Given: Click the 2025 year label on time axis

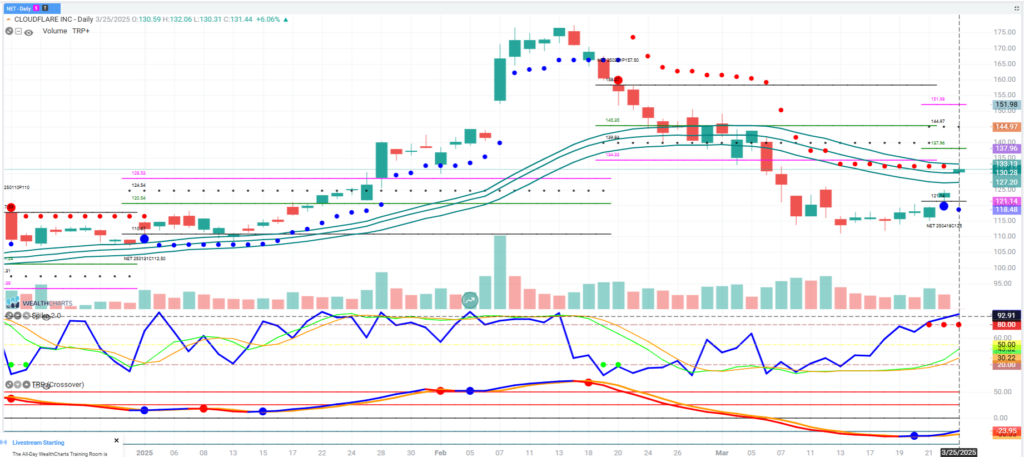Looking at the screenshot, I should [x=142, y=452].
